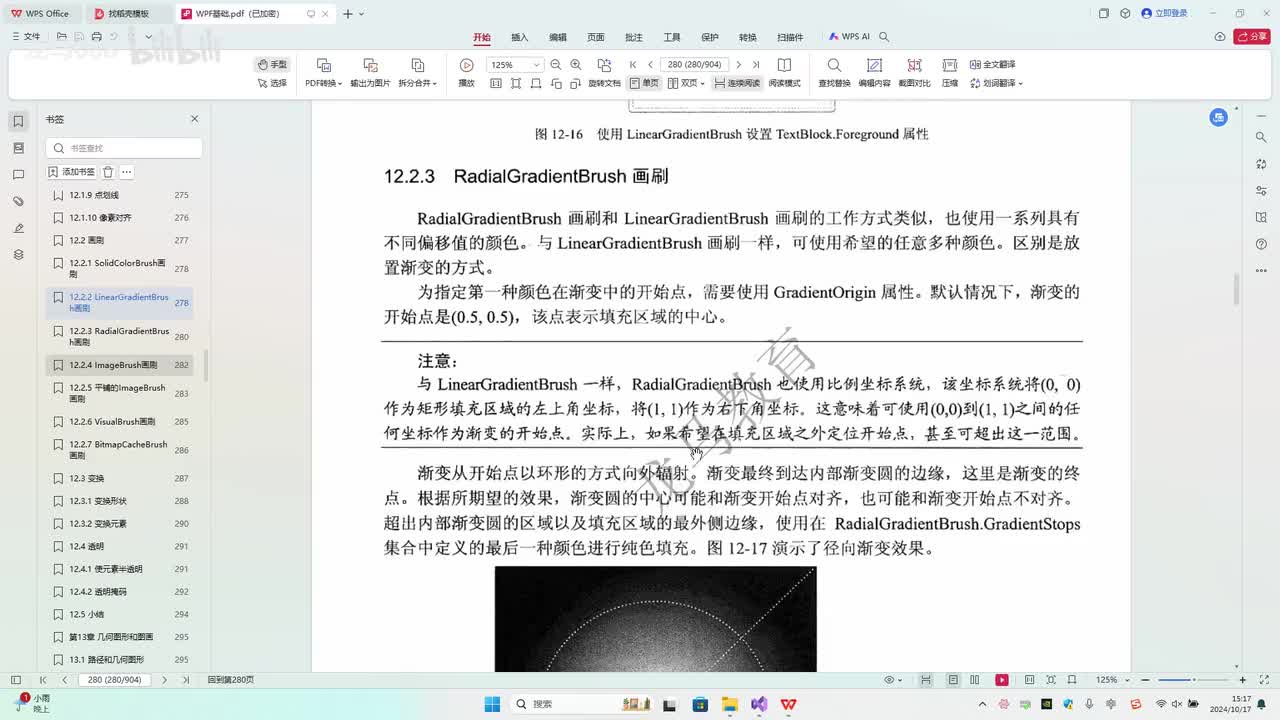Toggle 连续阅读 continuous reading
The width and height of the screenshot is (1280, 720).
[737, 83]
